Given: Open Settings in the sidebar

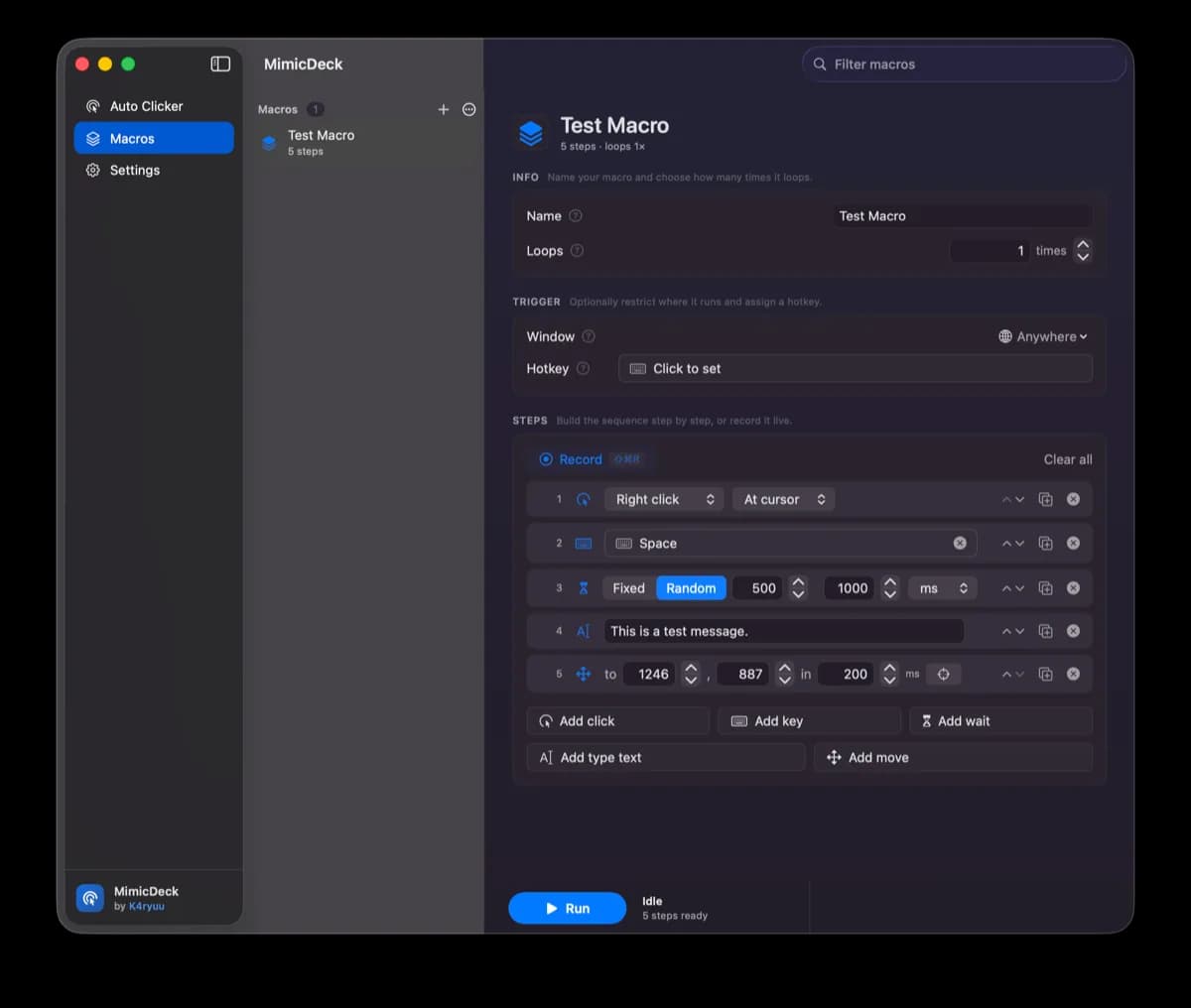Looking at the screenshot, I should pos(154,170).
